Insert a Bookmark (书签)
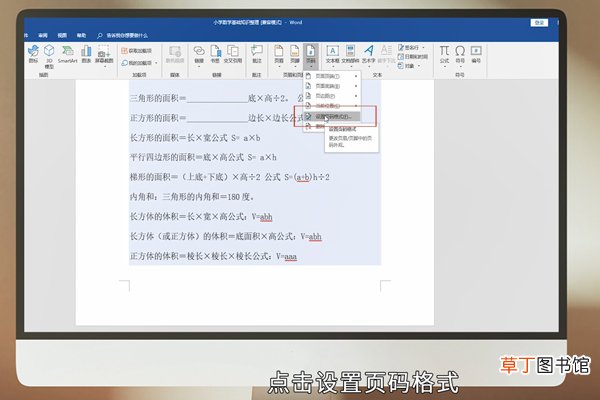This screenshot has height=400, width=600. [x=215, y=54]
